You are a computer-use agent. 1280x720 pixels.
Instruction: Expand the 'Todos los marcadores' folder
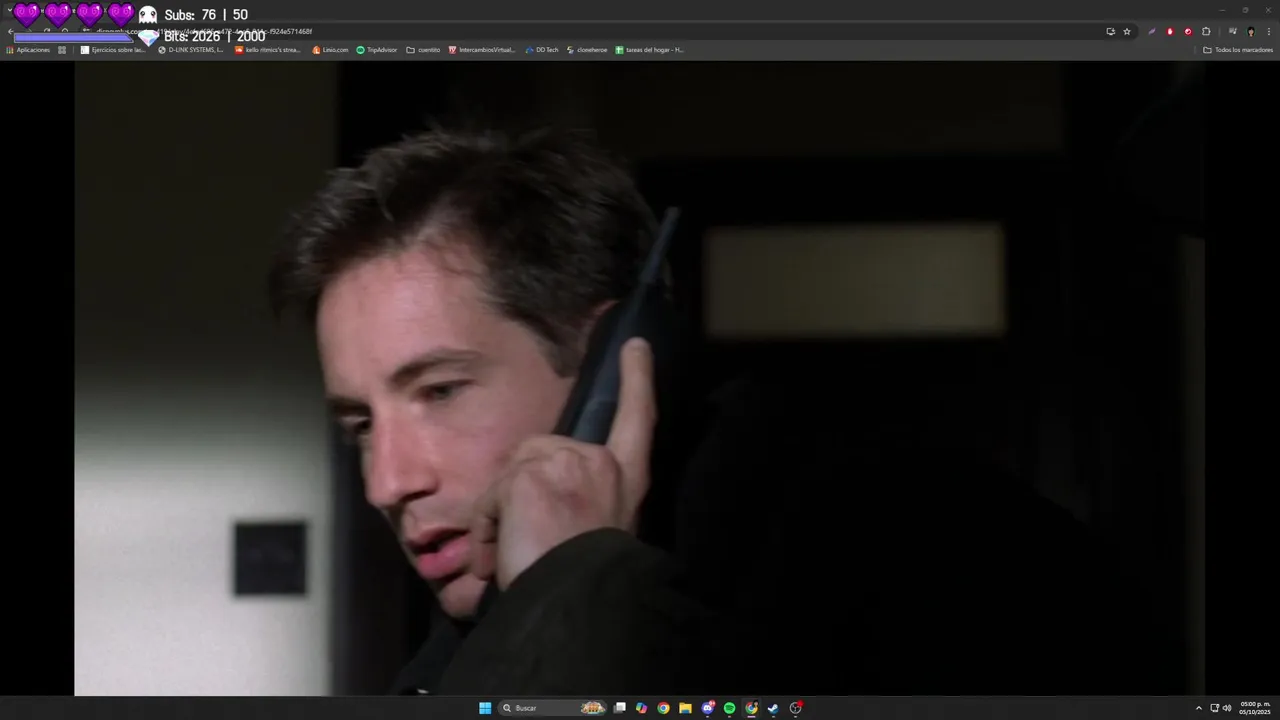tap(1238, 50)
